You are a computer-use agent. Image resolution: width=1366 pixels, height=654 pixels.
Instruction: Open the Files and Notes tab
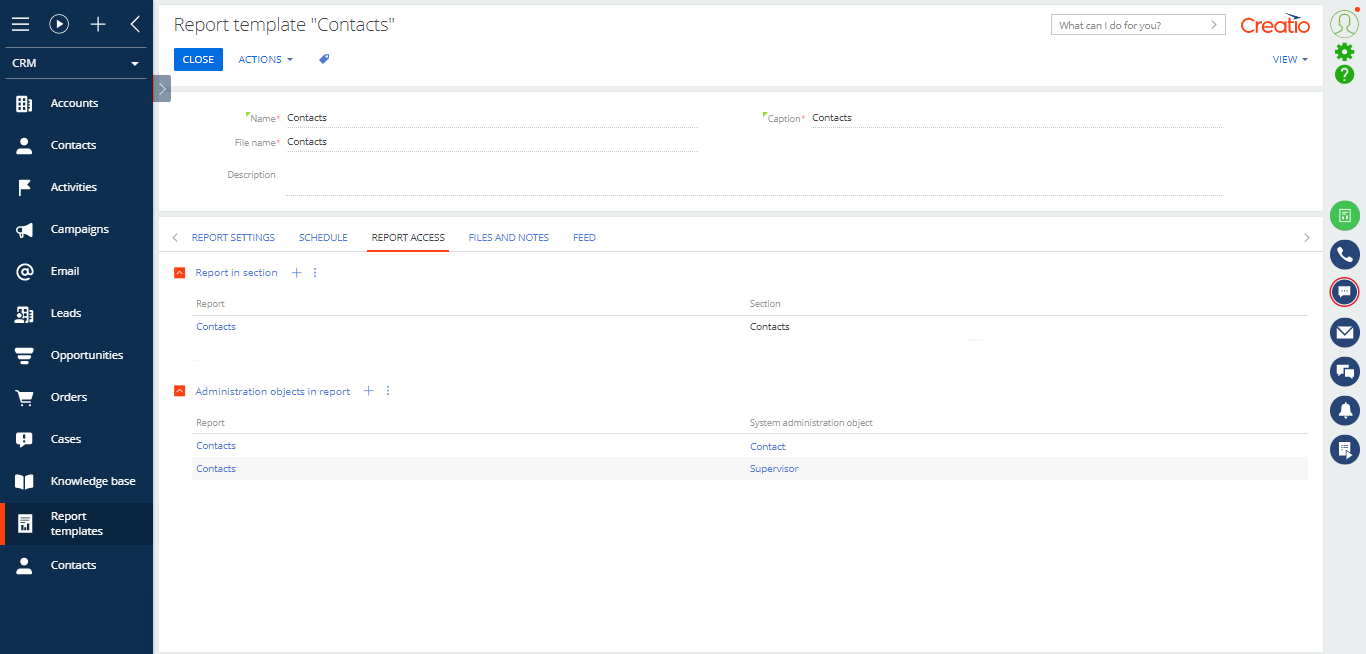[508, 237]
